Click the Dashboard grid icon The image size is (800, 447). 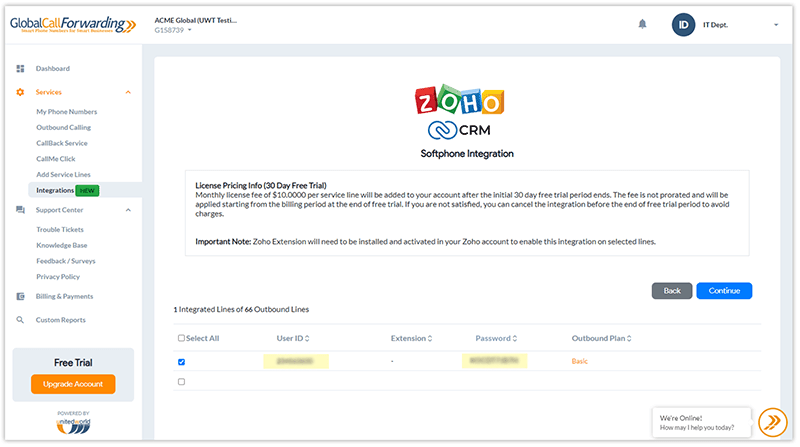coord(20,68)
